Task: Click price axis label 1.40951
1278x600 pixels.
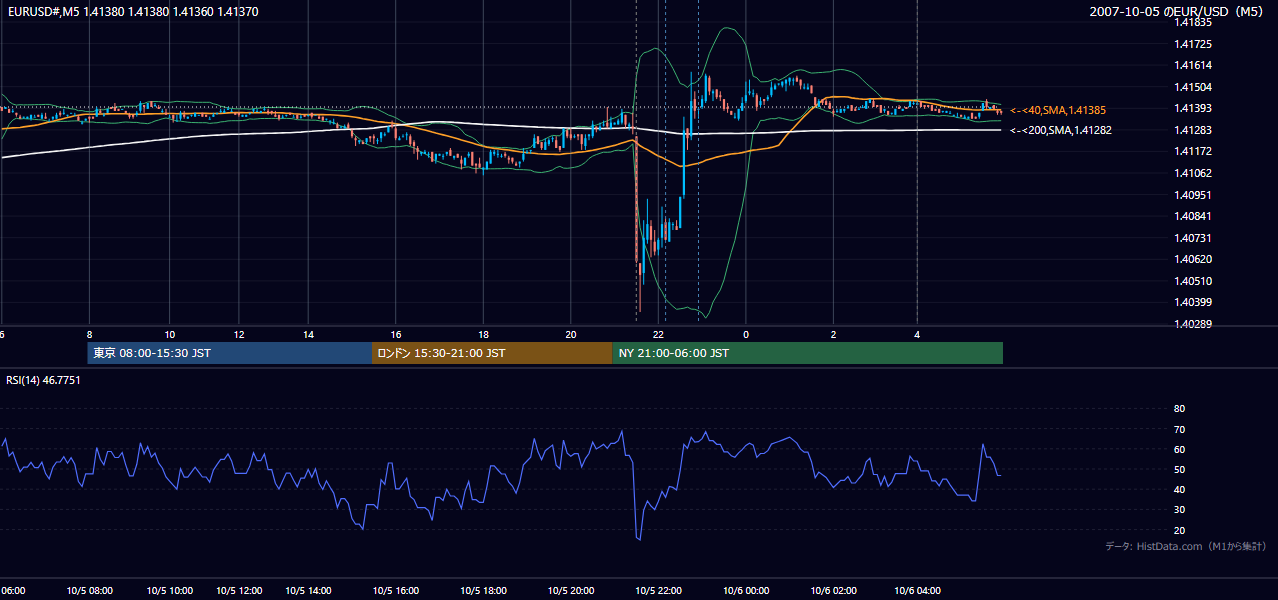Action: click(1192, 195)
